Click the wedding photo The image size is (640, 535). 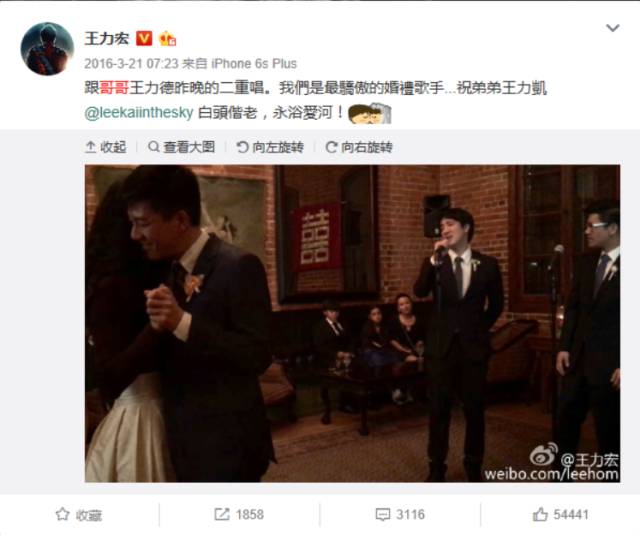pos(352,323)
